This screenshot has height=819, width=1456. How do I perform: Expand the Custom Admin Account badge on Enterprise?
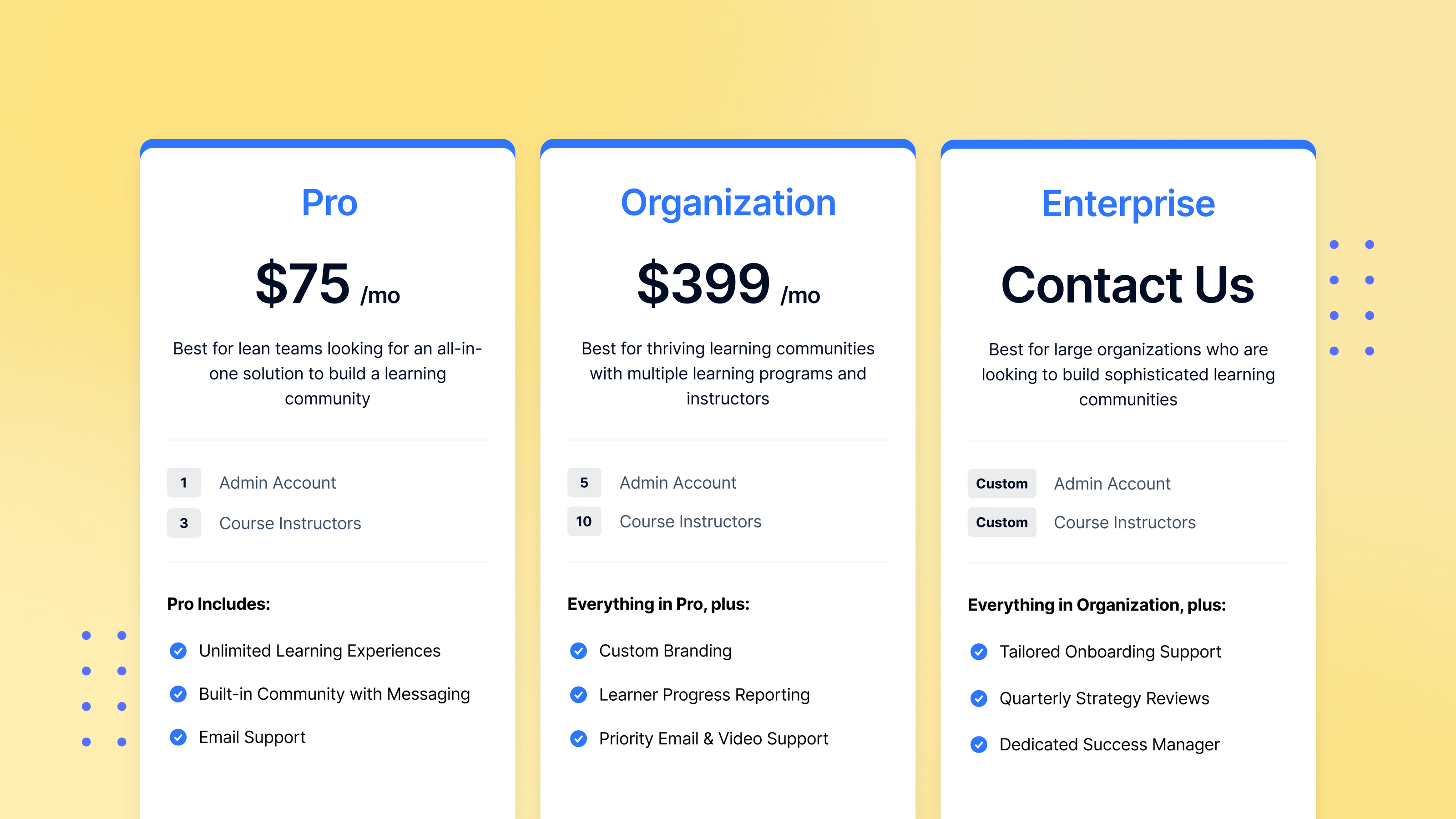(x=1001, y=483)
